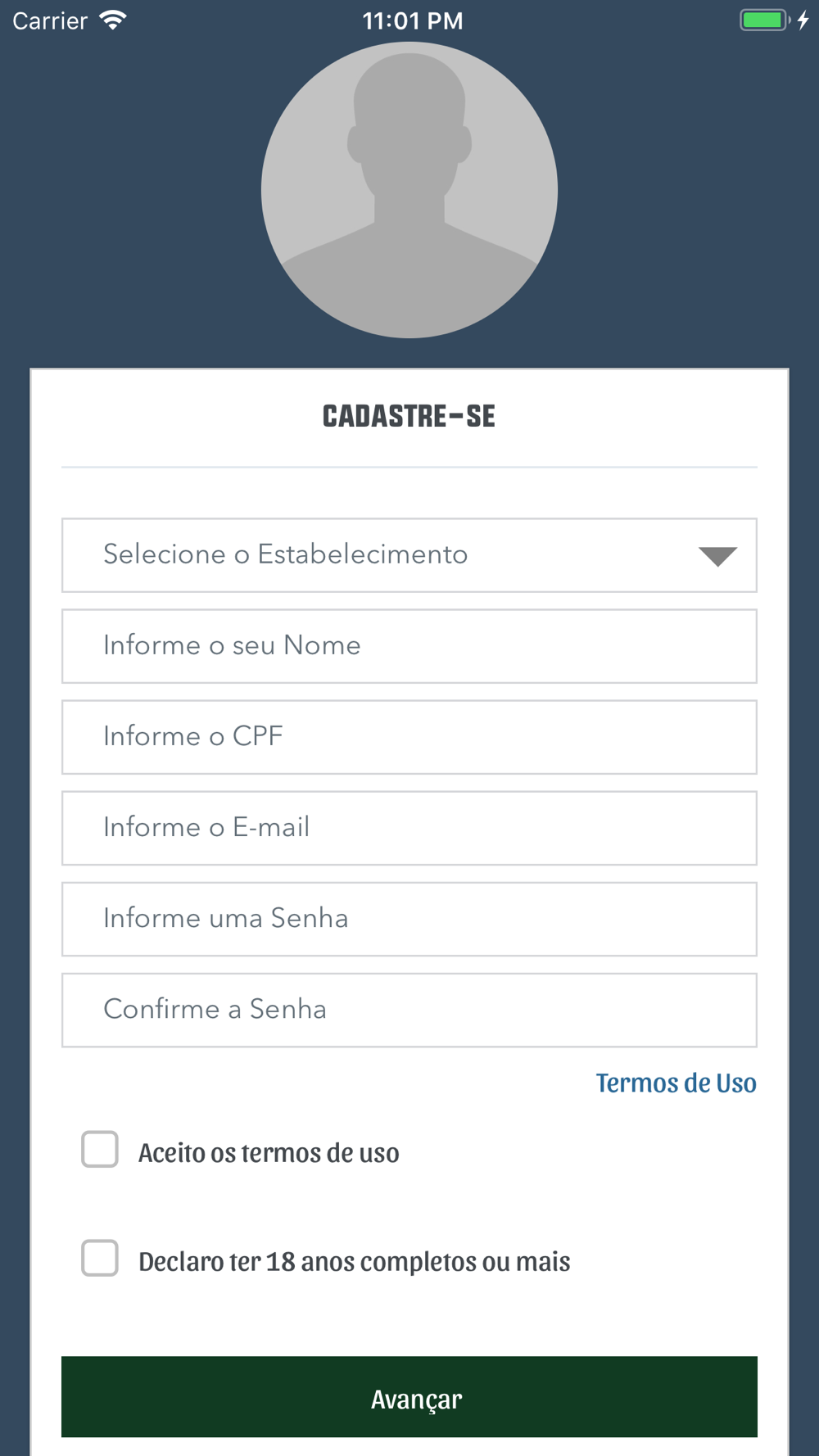Tap the battery icon in status bar

coord(765,20)
